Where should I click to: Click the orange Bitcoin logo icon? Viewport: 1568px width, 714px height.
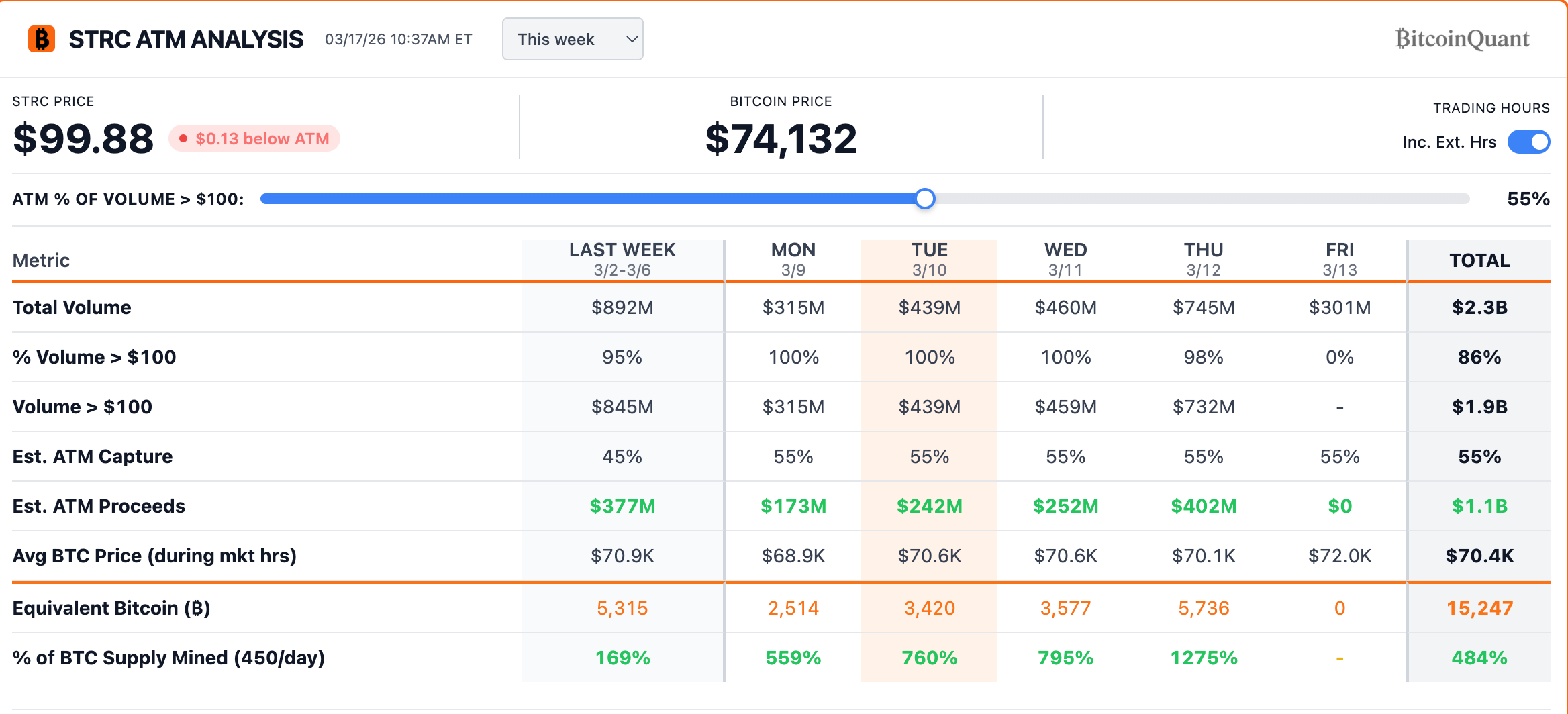pos(42,39)
